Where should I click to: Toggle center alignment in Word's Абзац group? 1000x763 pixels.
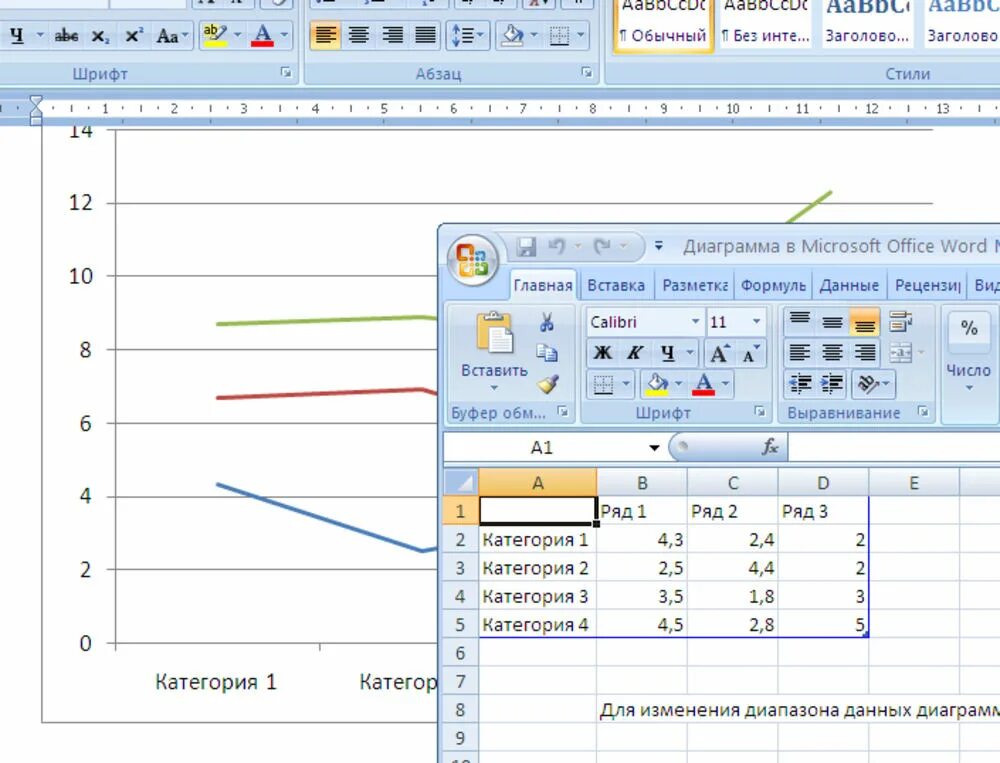pyautogui.click(x=359, y=34)
